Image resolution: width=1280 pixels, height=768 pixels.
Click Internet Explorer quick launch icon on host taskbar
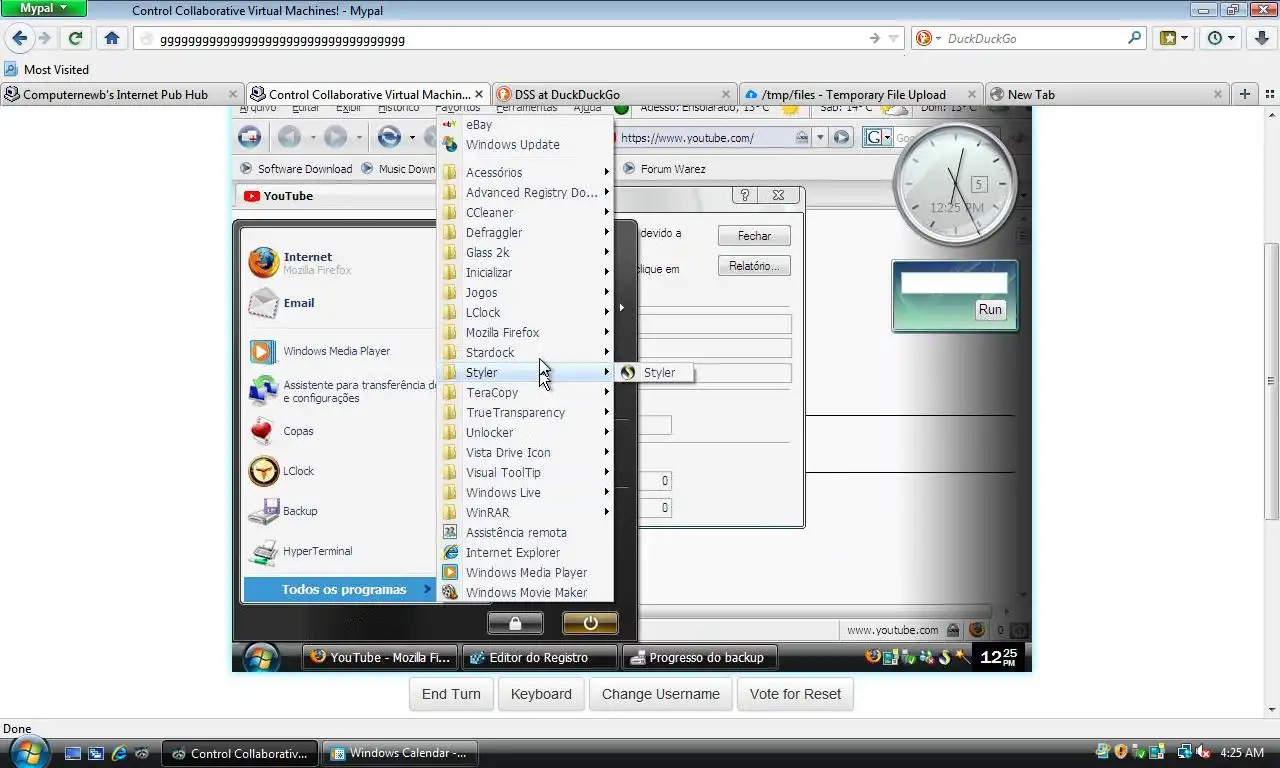pyautogui.click(x=119, y=753)
